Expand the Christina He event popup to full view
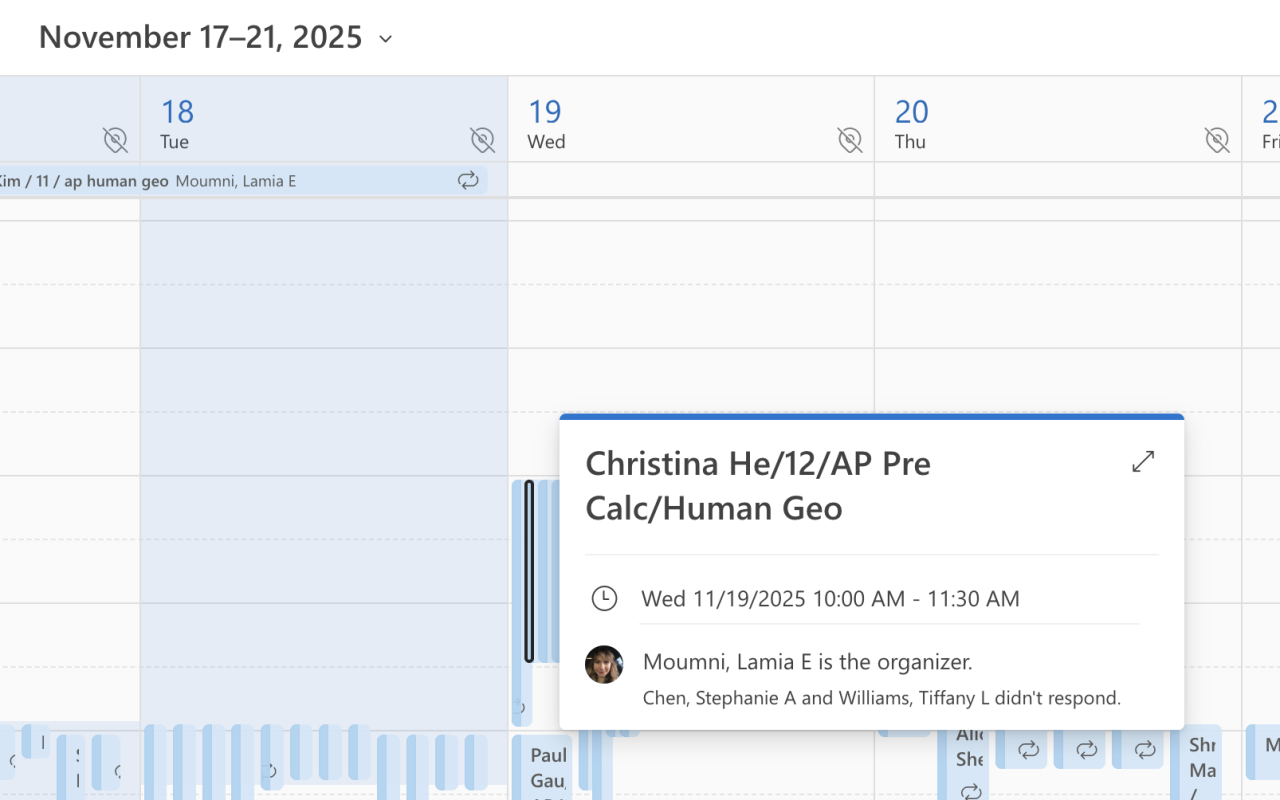This screenshot has width=1280, height=800. [x=1143, y=461]
